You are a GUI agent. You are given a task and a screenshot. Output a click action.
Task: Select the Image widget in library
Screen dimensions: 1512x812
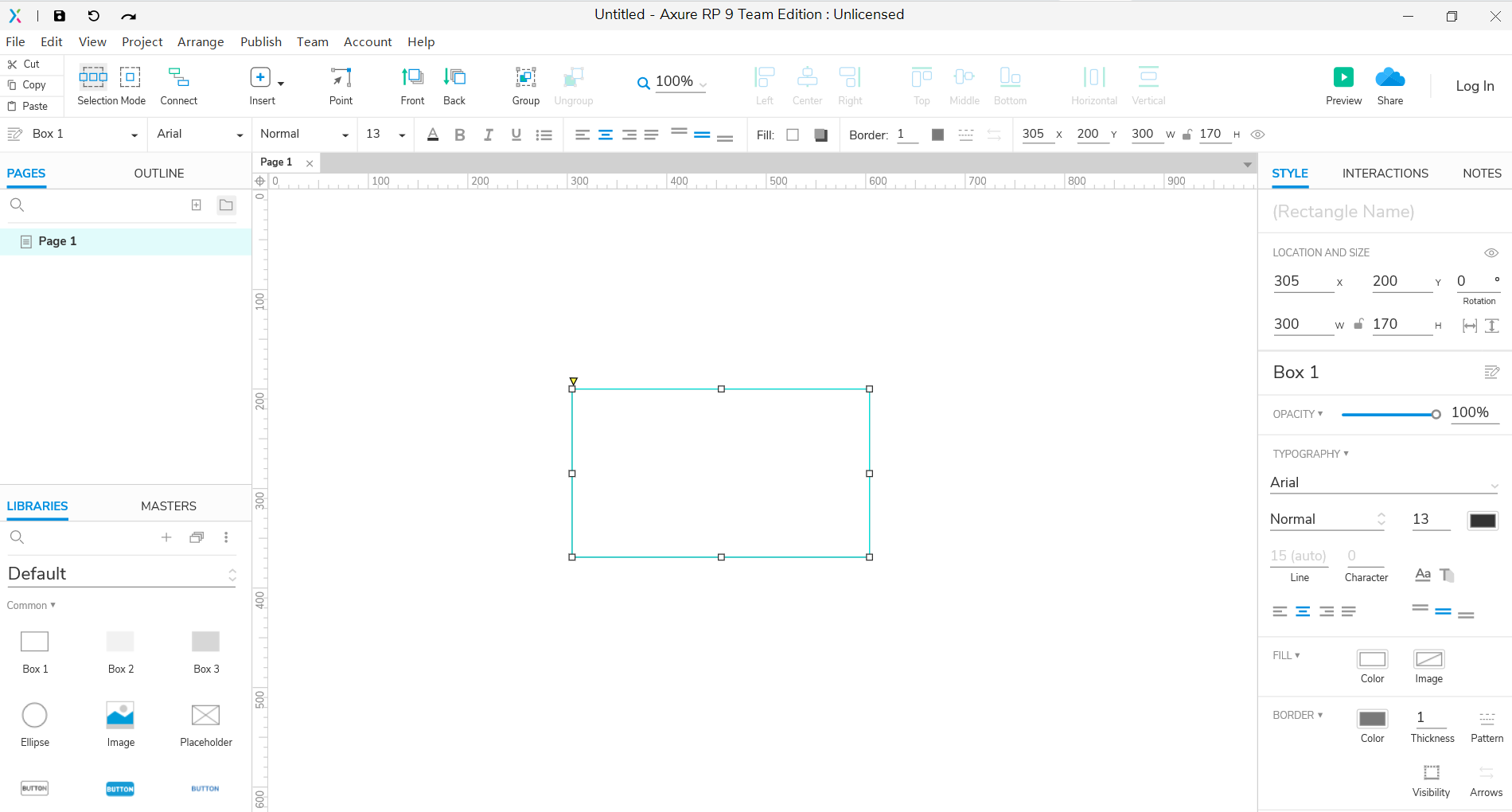pyautogui.click(x=120, y=724)
